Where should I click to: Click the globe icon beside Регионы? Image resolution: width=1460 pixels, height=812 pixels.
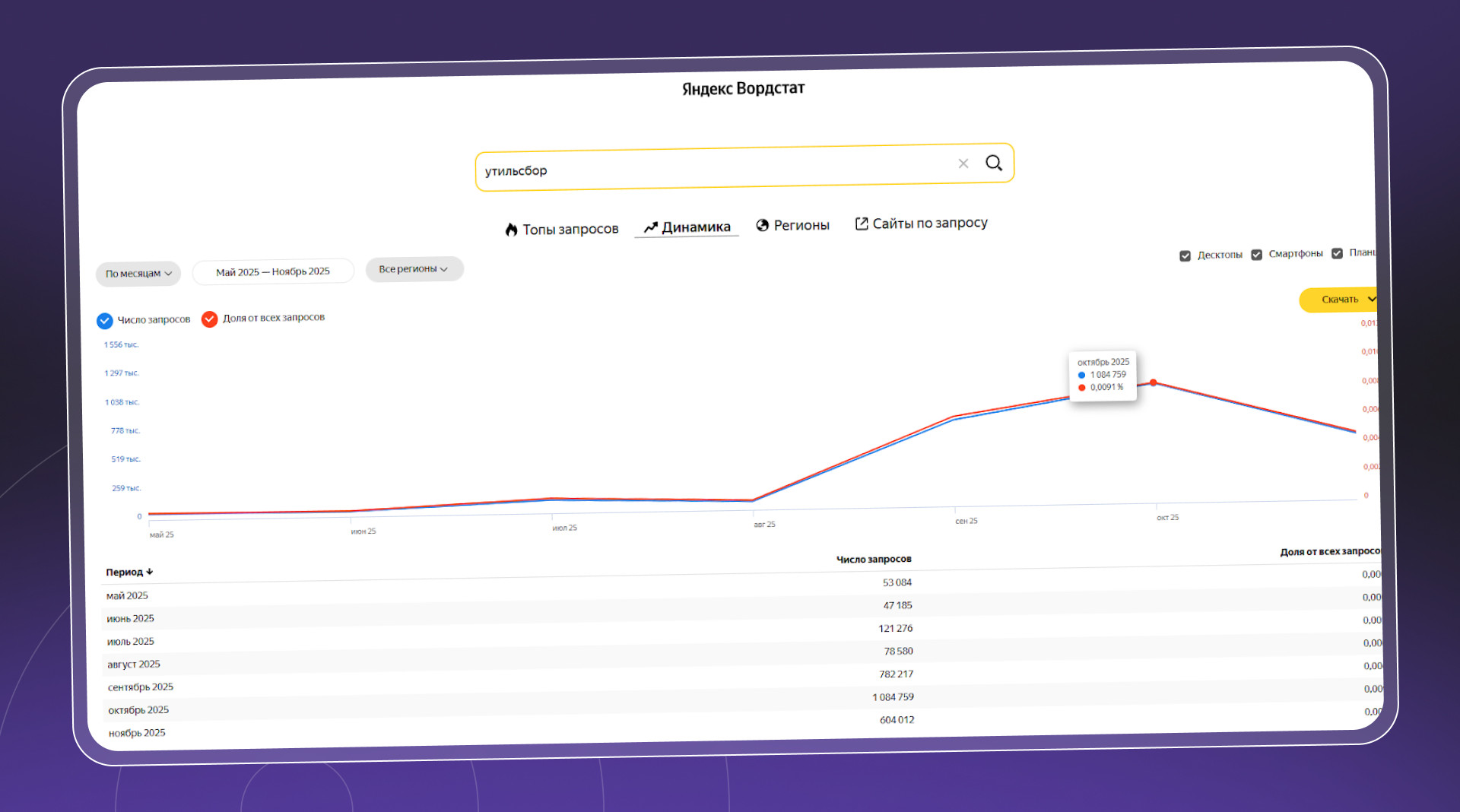click(763, 225)
